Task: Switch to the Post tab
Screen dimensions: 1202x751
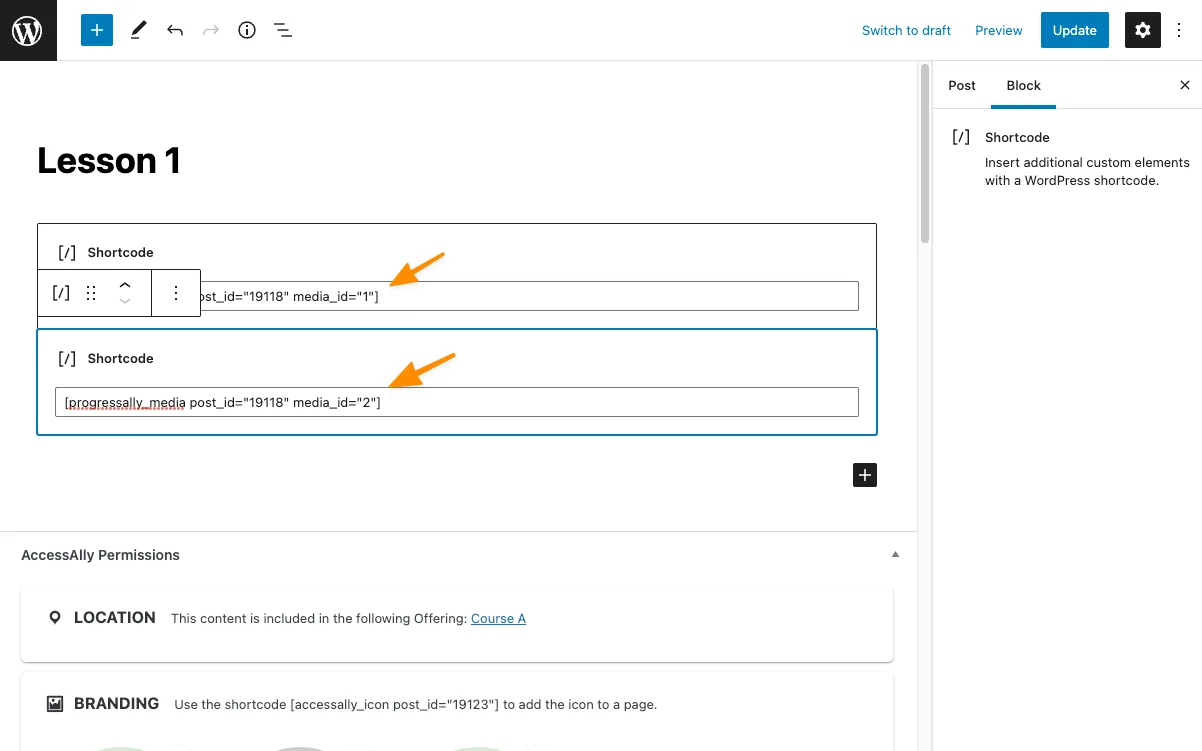Action: [x=962, y=85]
